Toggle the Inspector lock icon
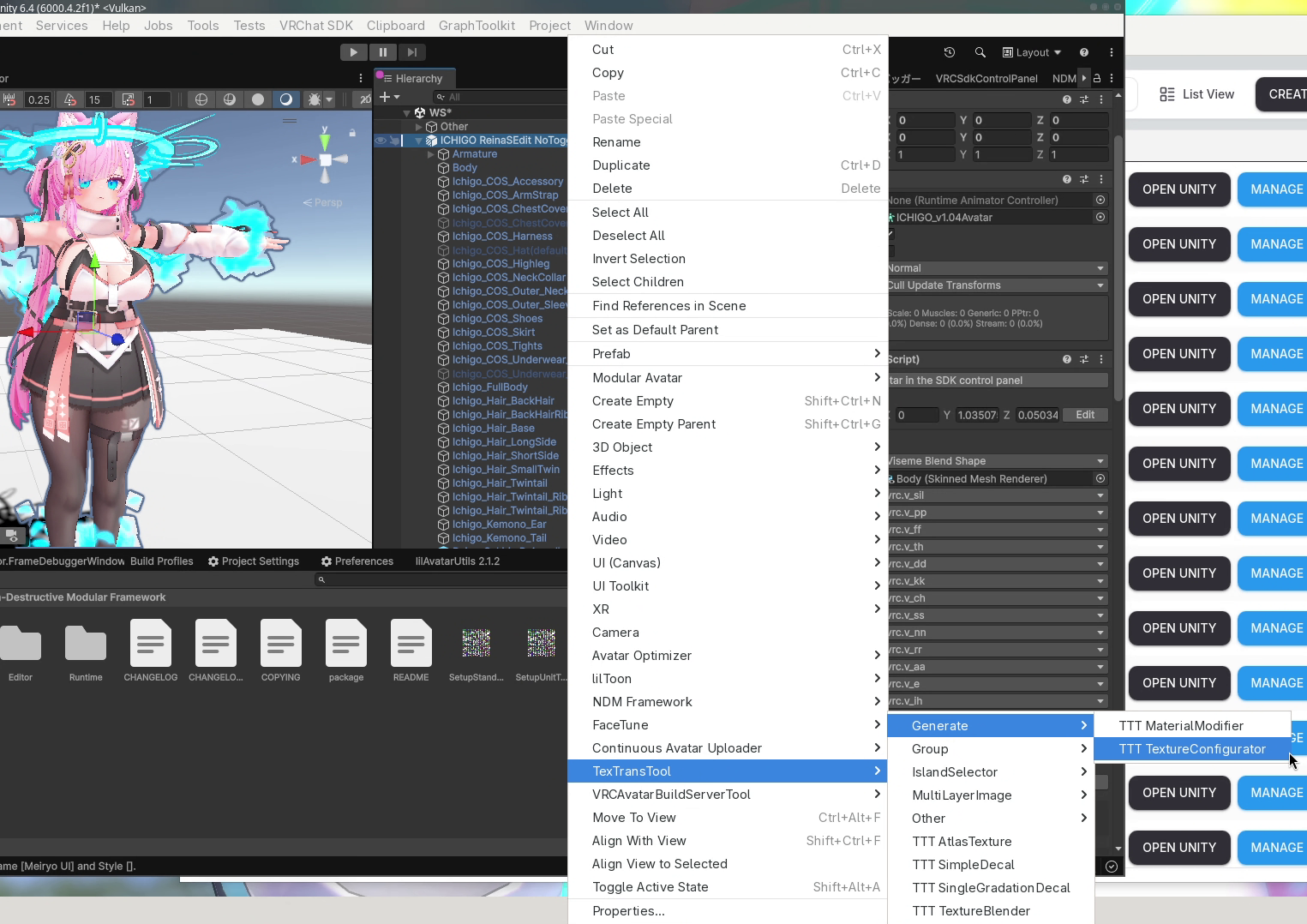1307x924 pixels. pos(1096,78)
